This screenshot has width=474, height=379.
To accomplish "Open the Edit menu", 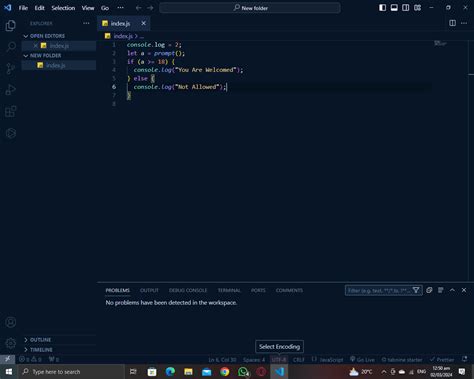I will tap(39, 8).
